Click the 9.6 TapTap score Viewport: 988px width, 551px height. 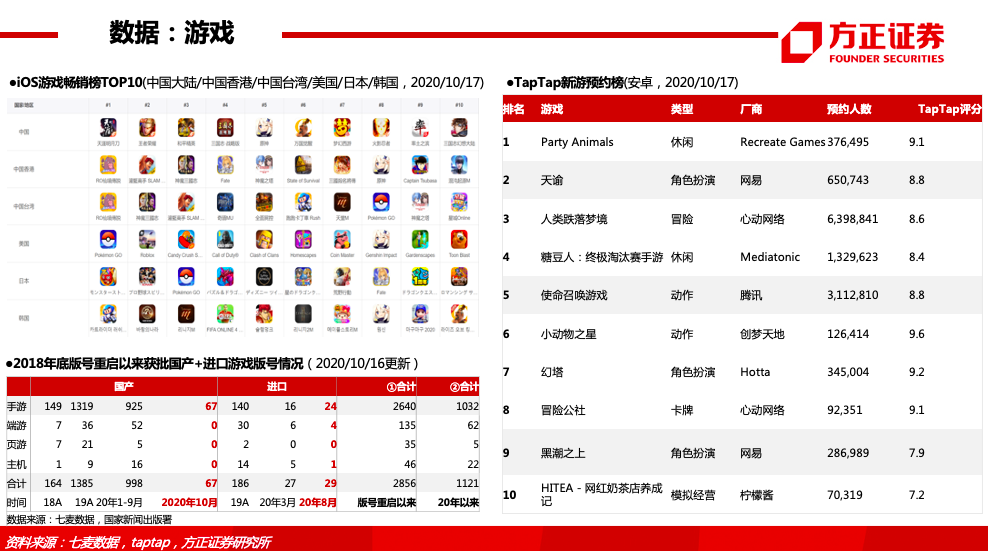(917, 334)
